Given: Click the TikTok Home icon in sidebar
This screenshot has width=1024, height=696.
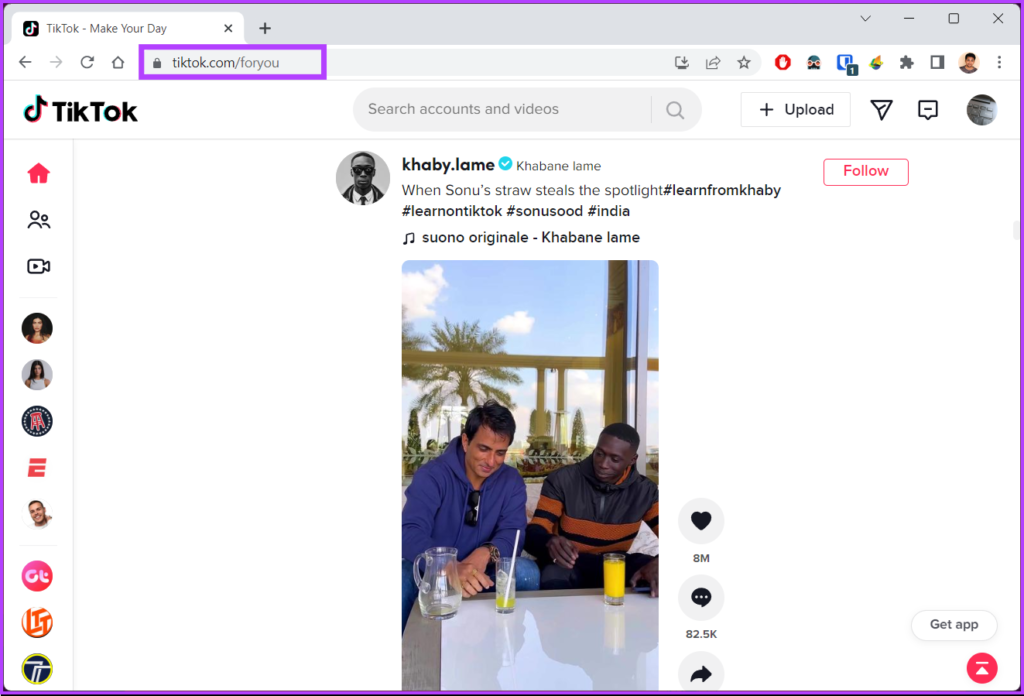Looking at the screenshot, I should pos(38,174).
